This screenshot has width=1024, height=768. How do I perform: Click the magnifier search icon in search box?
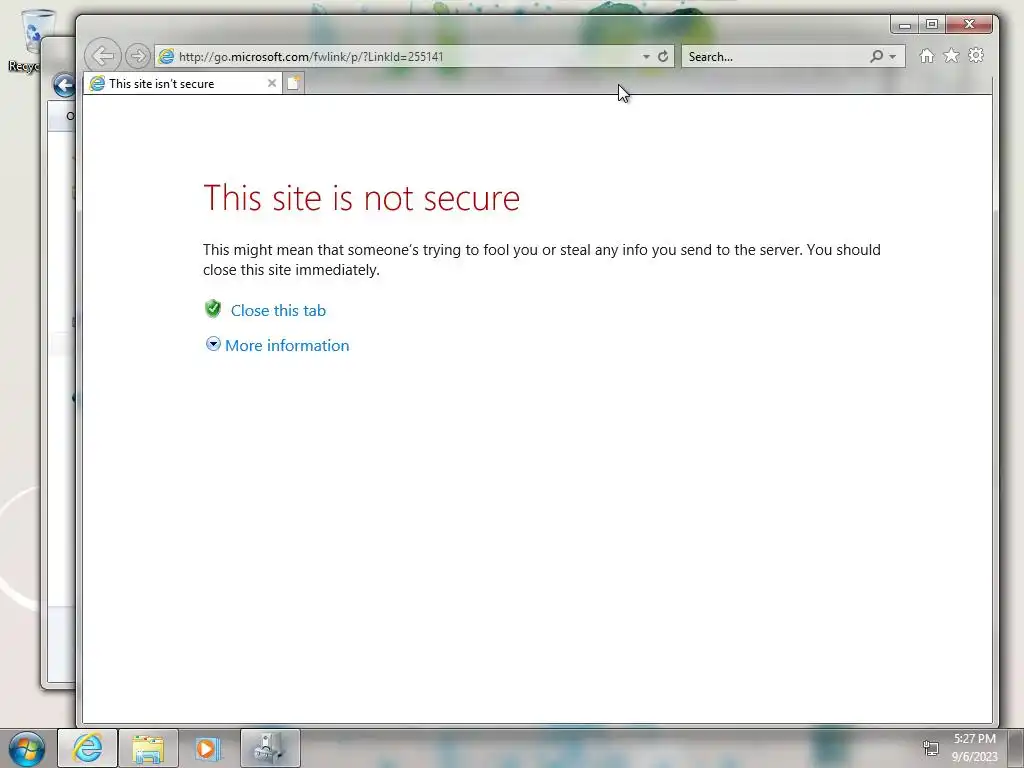(x=876, y=56)
